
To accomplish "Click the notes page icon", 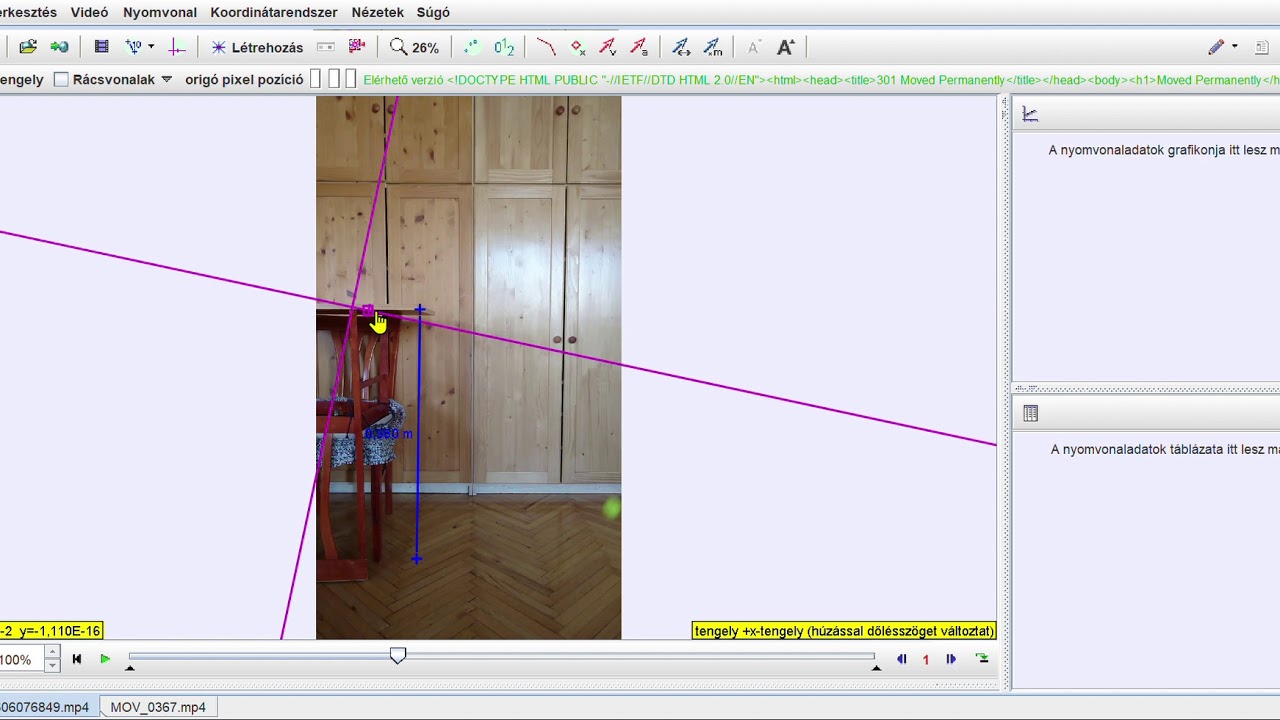I will (1260, 47).
